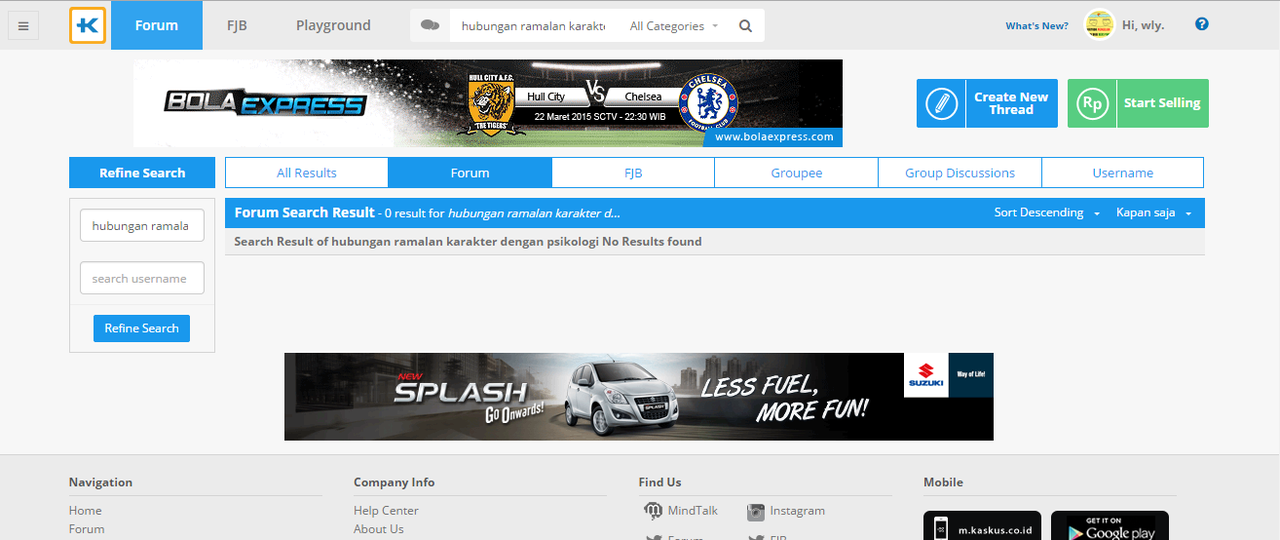This screenshot has height=540, width=1280.
Task: Focus the top search query field
Action: [x=533, y=26]
